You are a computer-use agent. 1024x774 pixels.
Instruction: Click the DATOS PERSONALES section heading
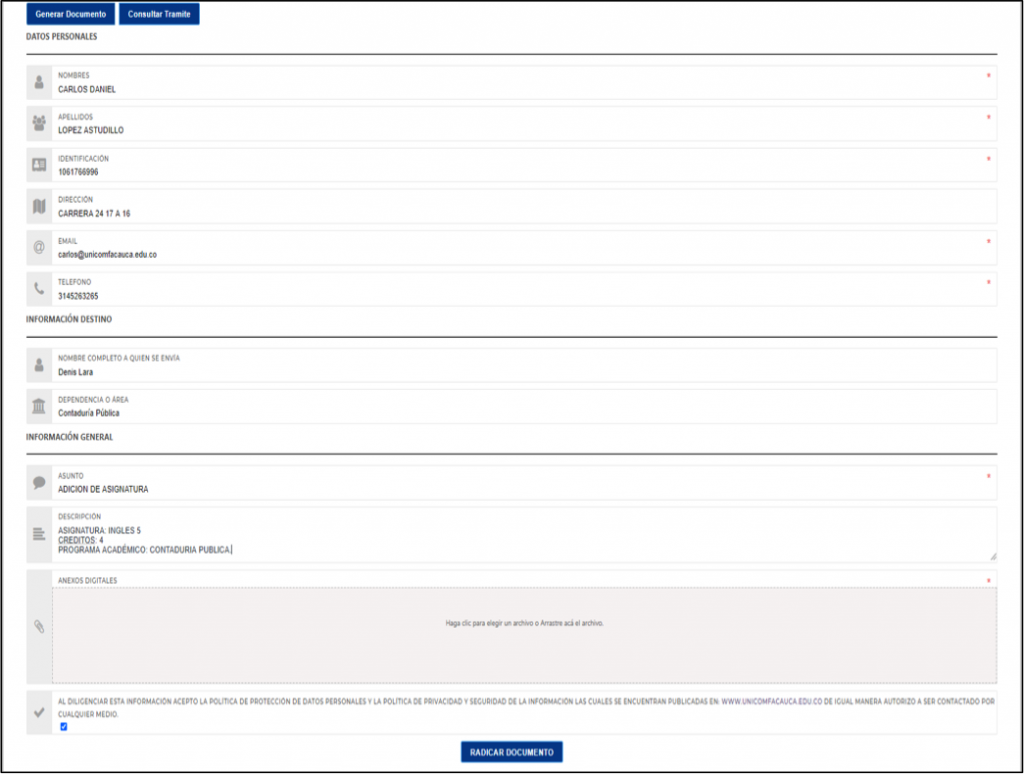coord(61,37)
